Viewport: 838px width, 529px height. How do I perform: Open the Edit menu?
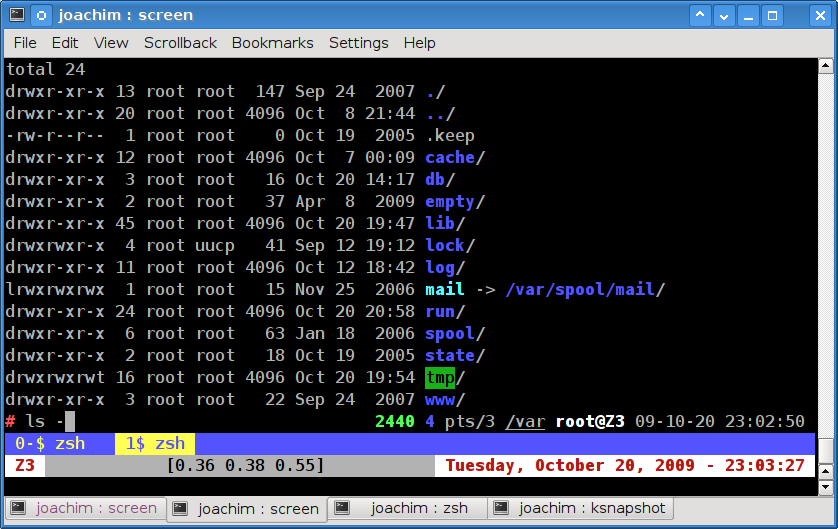pos(65,43)
